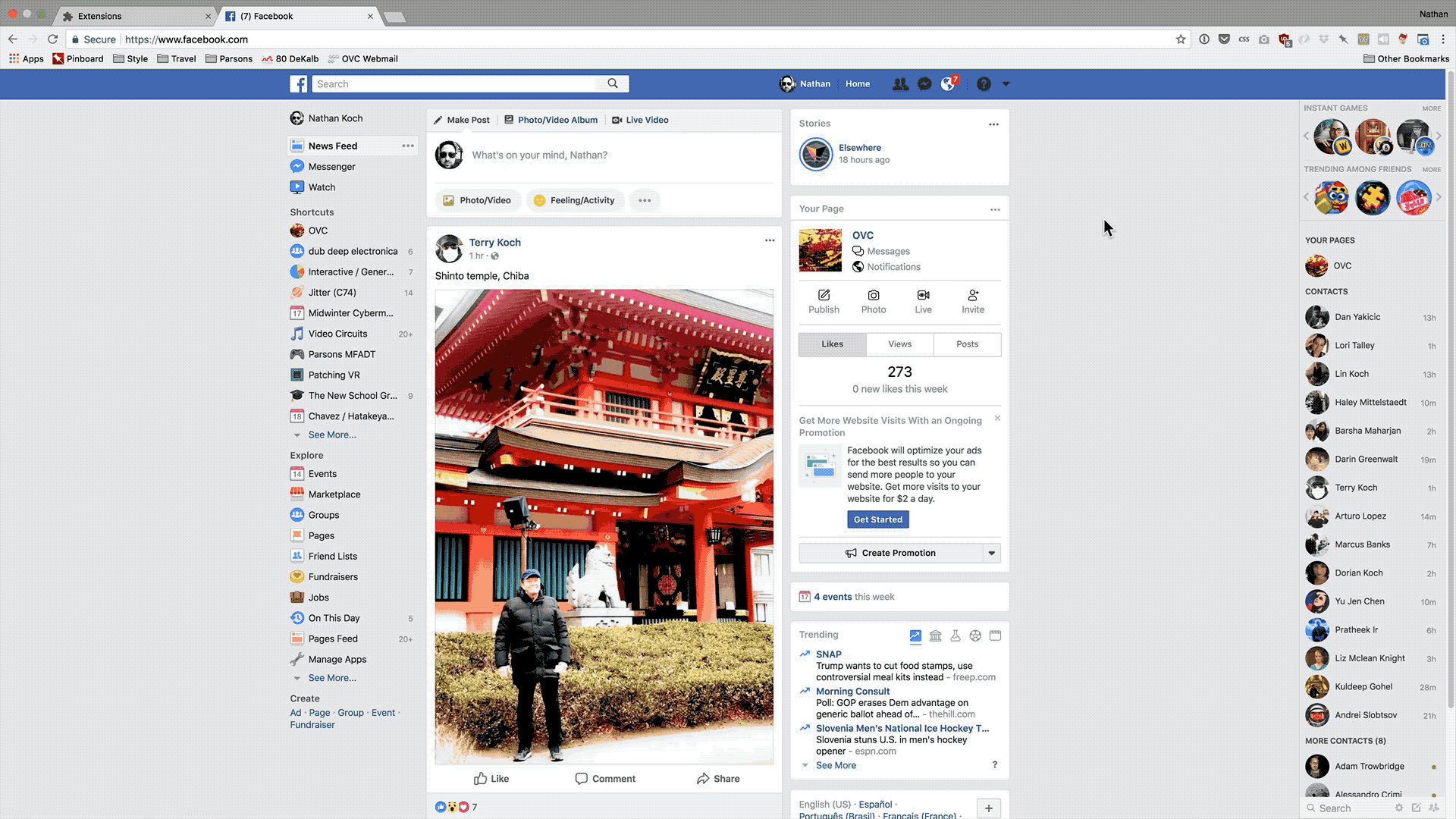This screenshot has height=819, width=1456.
Task: Expand Explore See More
Action: [x=332, y=679]
